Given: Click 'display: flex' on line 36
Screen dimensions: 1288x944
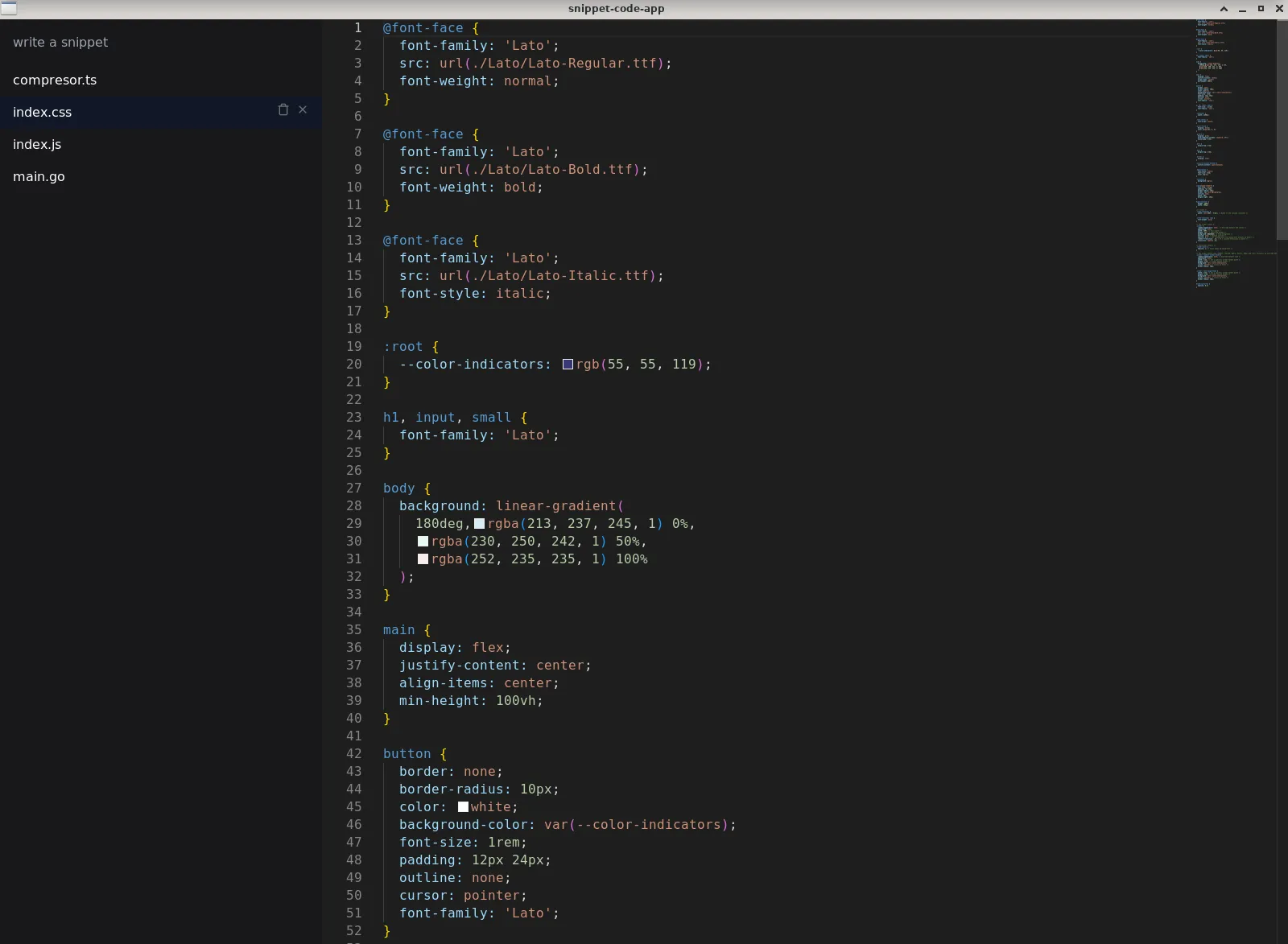Looking at the screenshot, I should click(455, 648).
